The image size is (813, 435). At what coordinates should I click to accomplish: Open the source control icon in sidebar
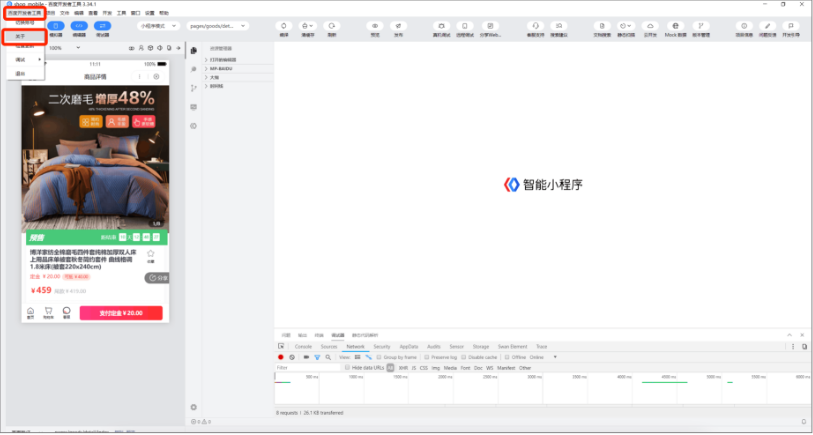[194, 88]
